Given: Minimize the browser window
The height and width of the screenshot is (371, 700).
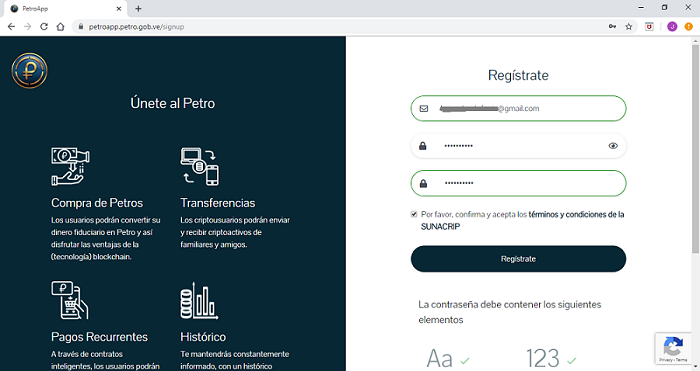Looking at the screenshot, I should (641, 8).
